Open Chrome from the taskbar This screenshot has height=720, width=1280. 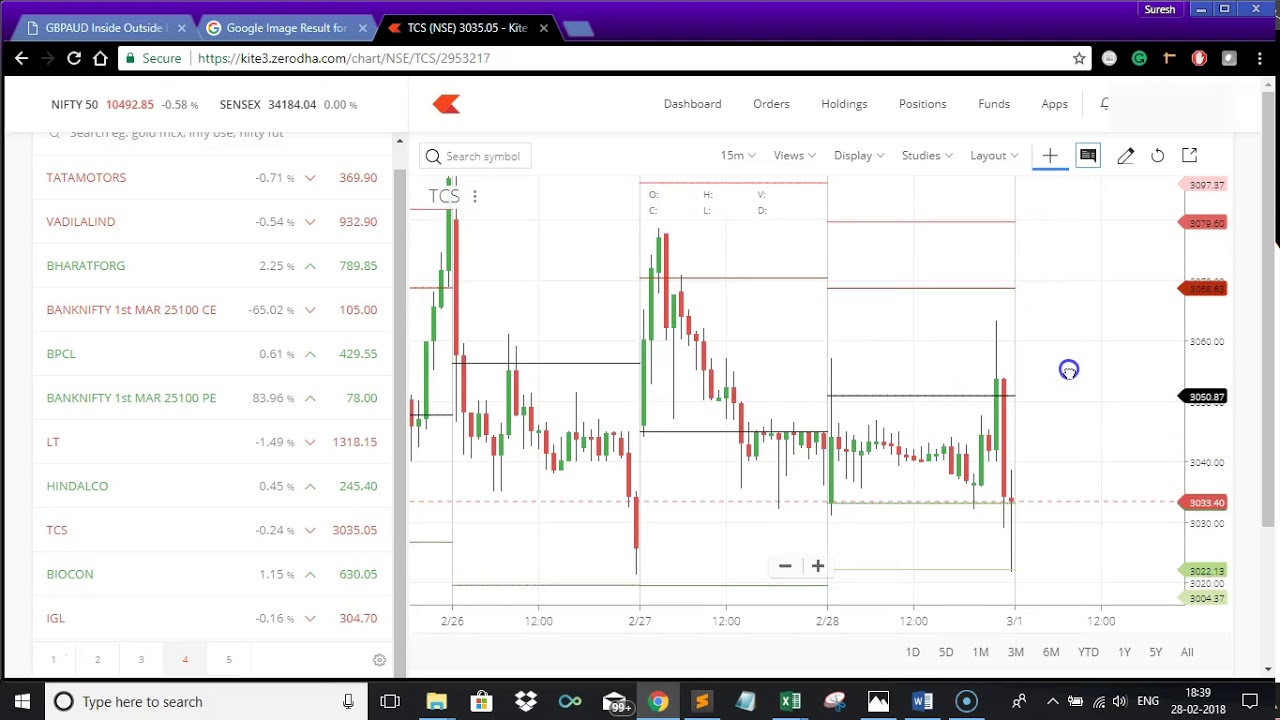pyautogui.click(x=658, y=701)
